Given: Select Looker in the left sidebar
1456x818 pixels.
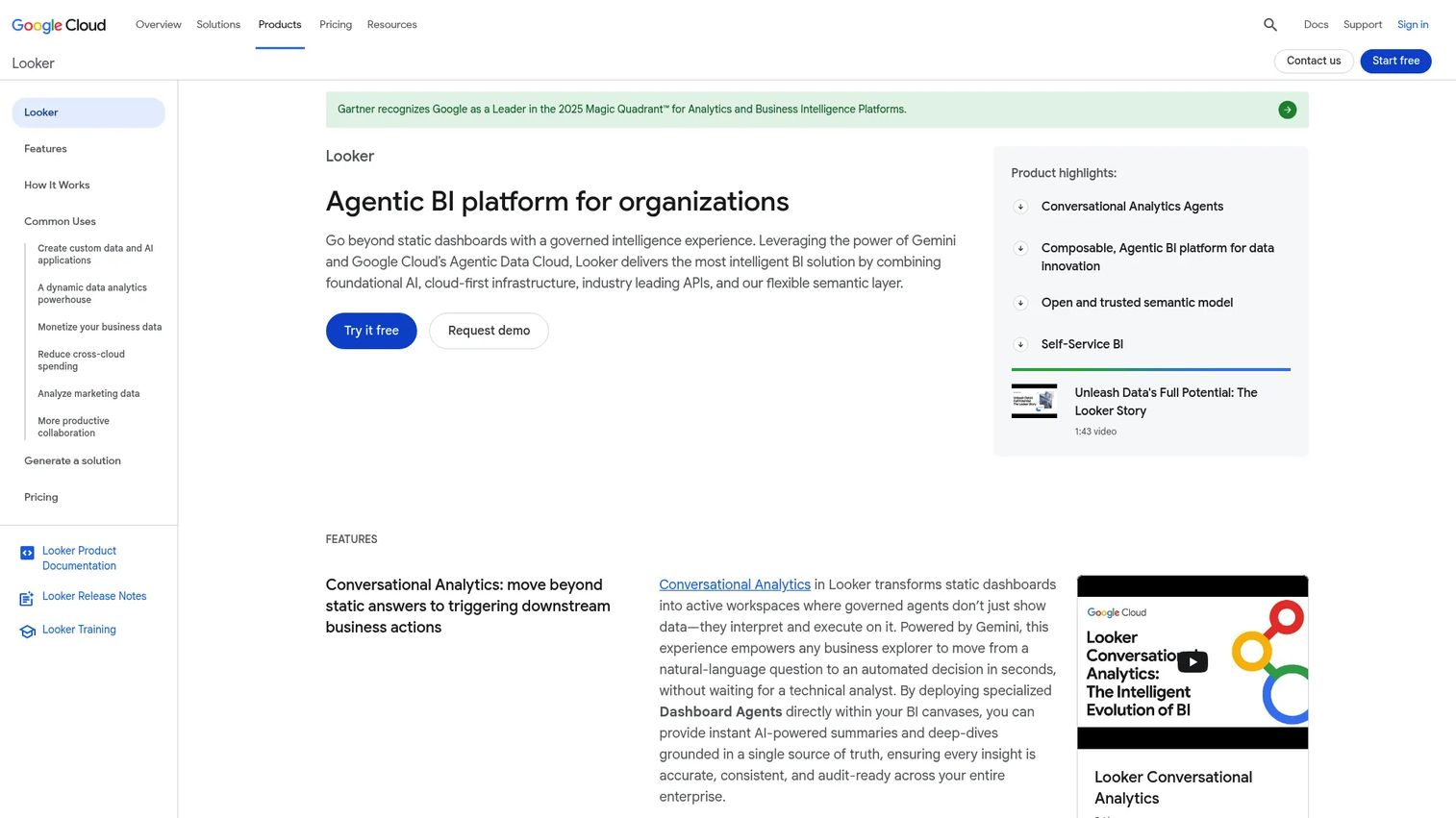Looking at the screenshot, I should [x=88, y=112].
